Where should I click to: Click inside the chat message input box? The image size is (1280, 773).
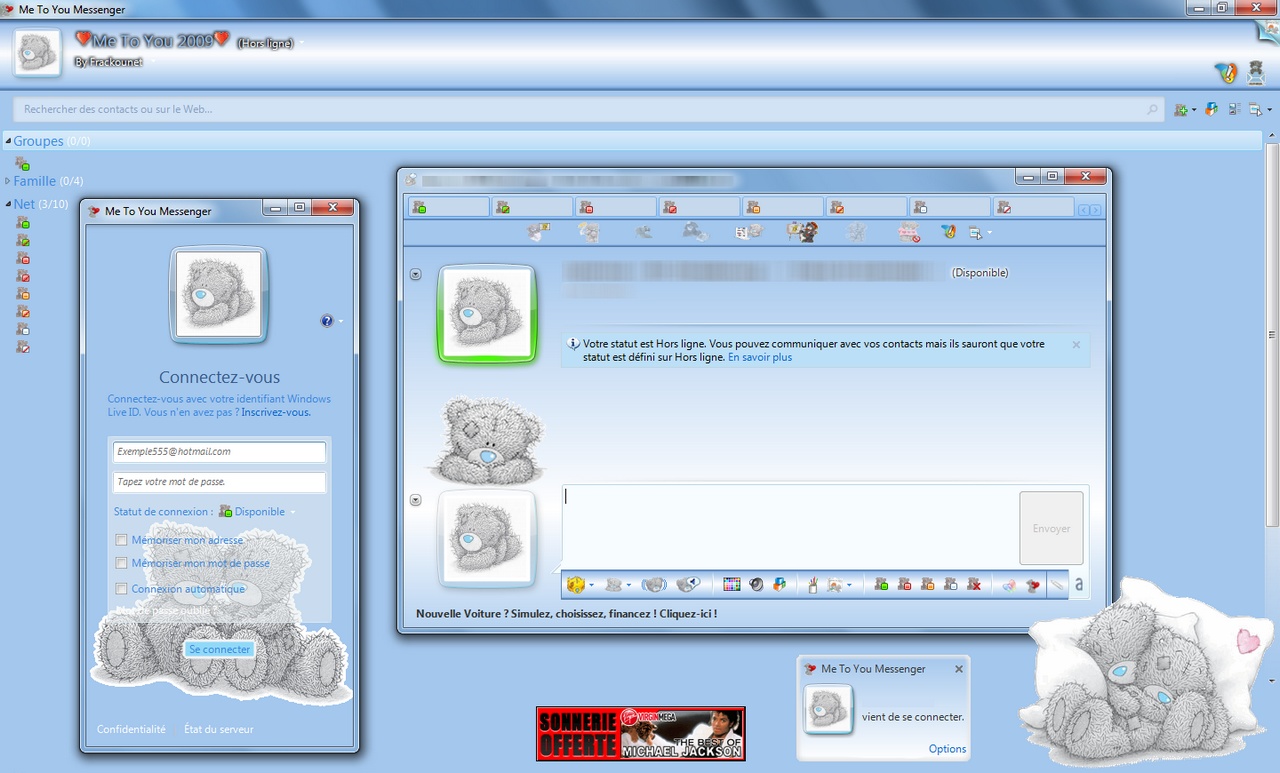tap(788, 527)
